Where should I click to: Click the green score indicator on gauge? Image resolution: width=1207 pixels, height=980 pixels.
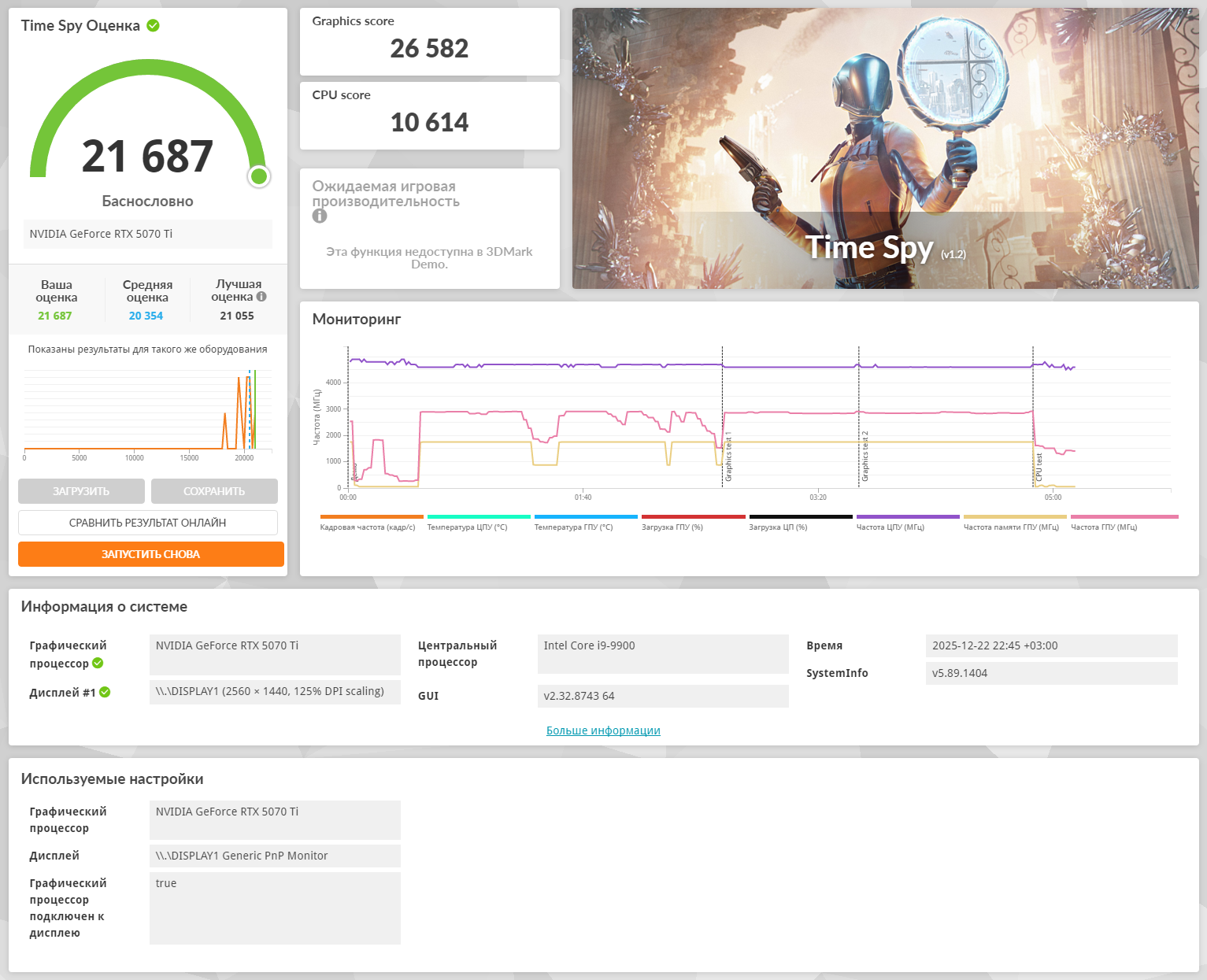[x=259, y=176]
